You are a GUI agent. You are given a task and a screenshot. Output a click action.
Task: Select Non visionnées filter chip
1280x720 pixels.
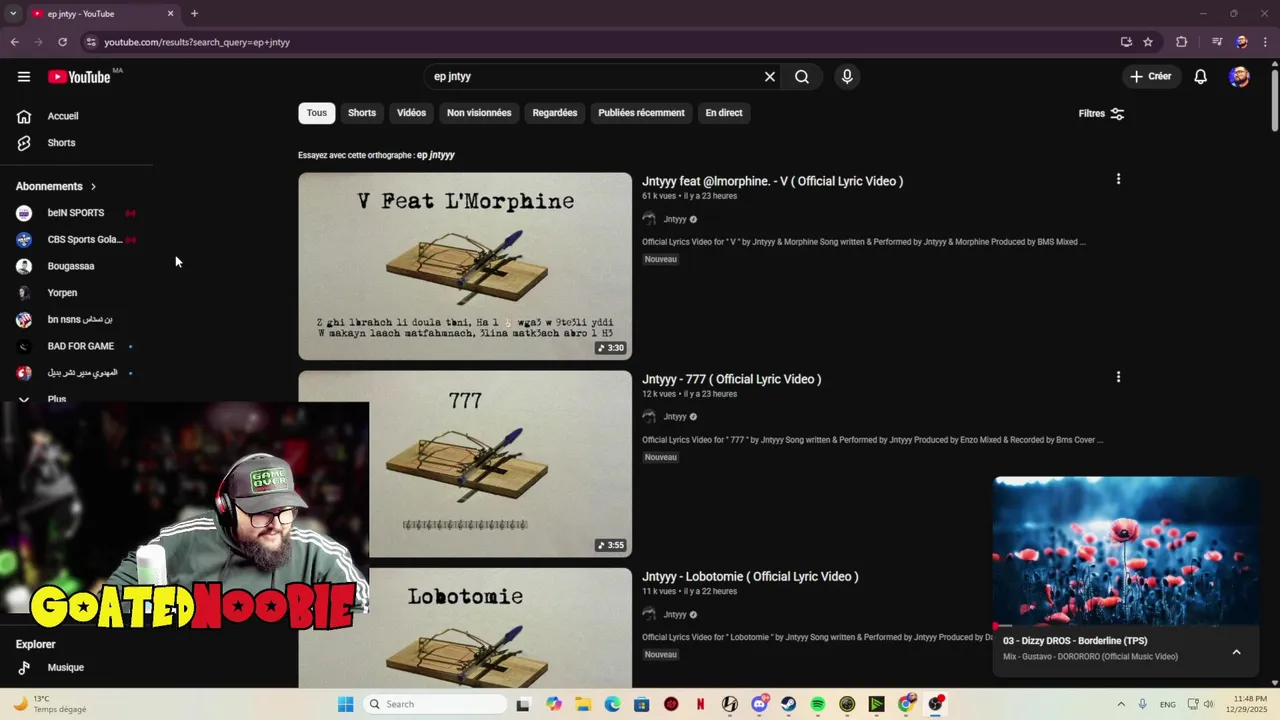coord(479,113)
